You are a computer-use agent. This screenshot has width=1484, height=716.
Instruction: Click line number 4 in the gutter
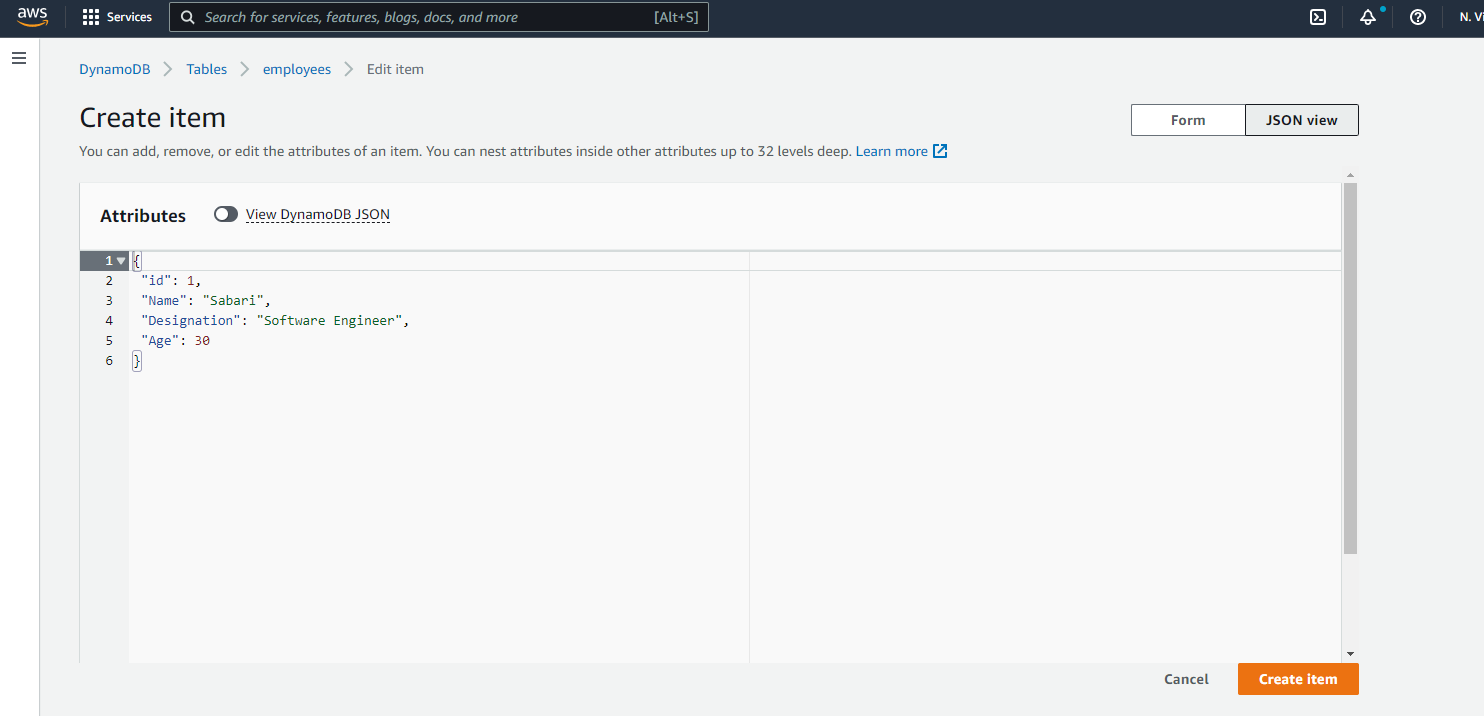point(109,321)
